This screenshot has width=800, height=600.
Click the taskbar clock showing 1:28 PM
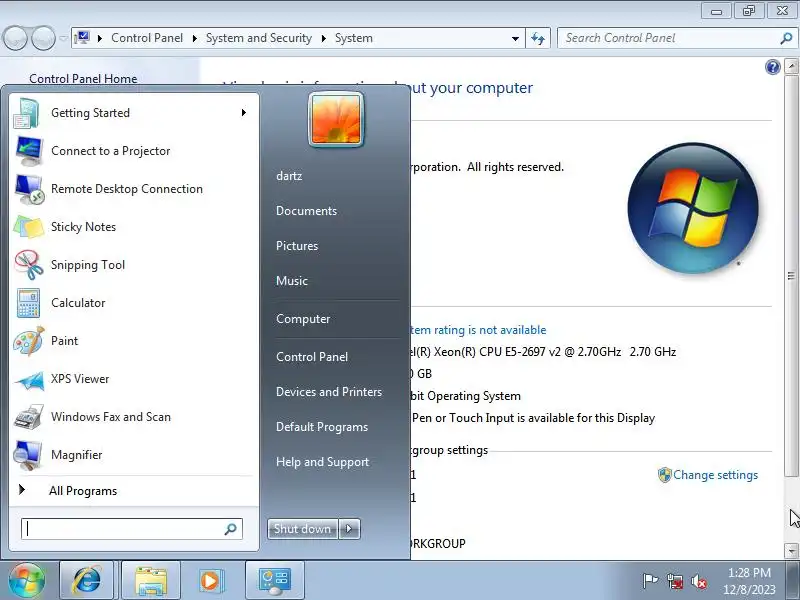pos(749,581)
